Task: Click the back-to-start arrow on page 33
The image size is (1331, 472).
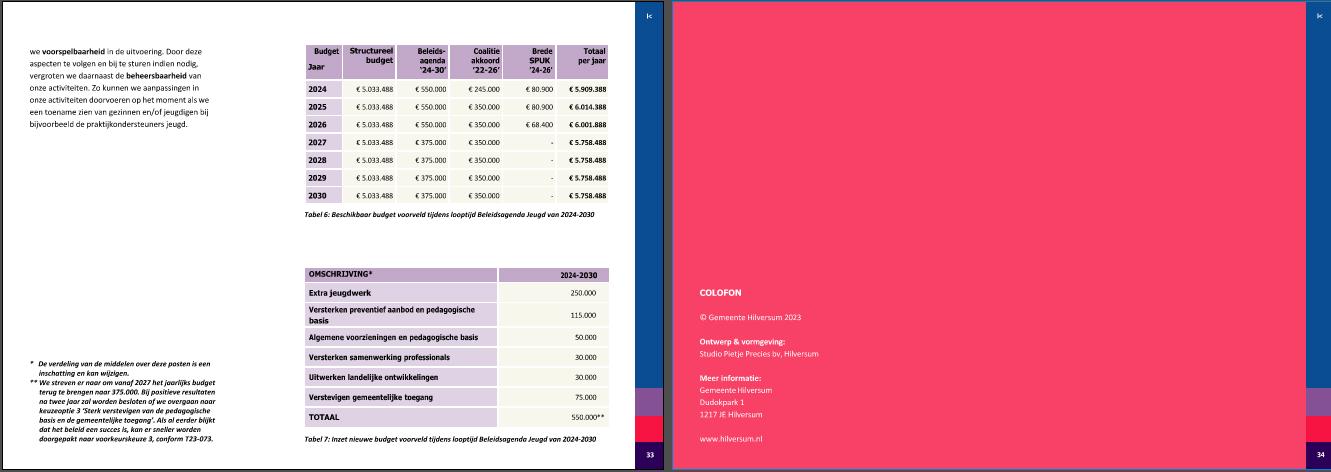Action: [650, 16]
